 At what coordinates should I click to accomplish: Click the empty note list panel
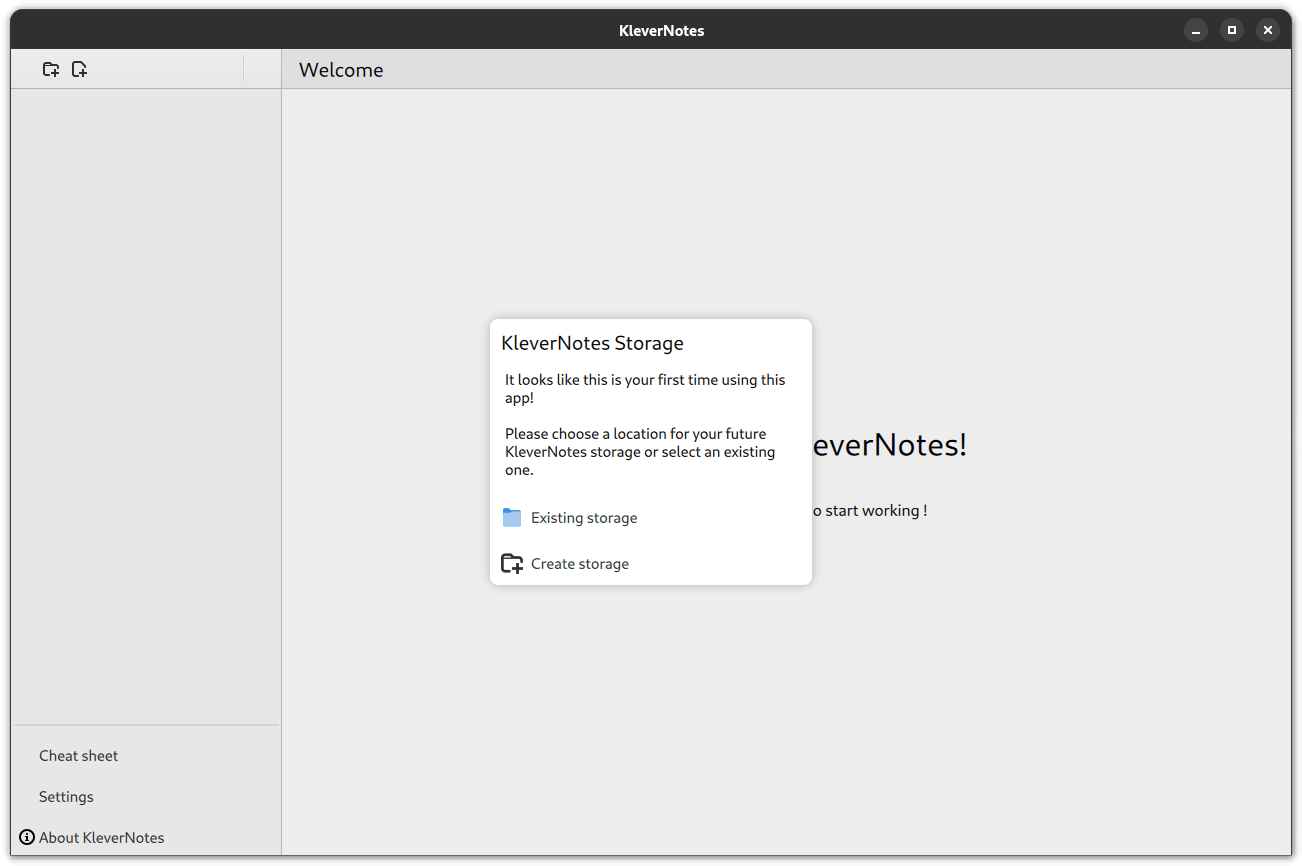[x=146, y=400]
